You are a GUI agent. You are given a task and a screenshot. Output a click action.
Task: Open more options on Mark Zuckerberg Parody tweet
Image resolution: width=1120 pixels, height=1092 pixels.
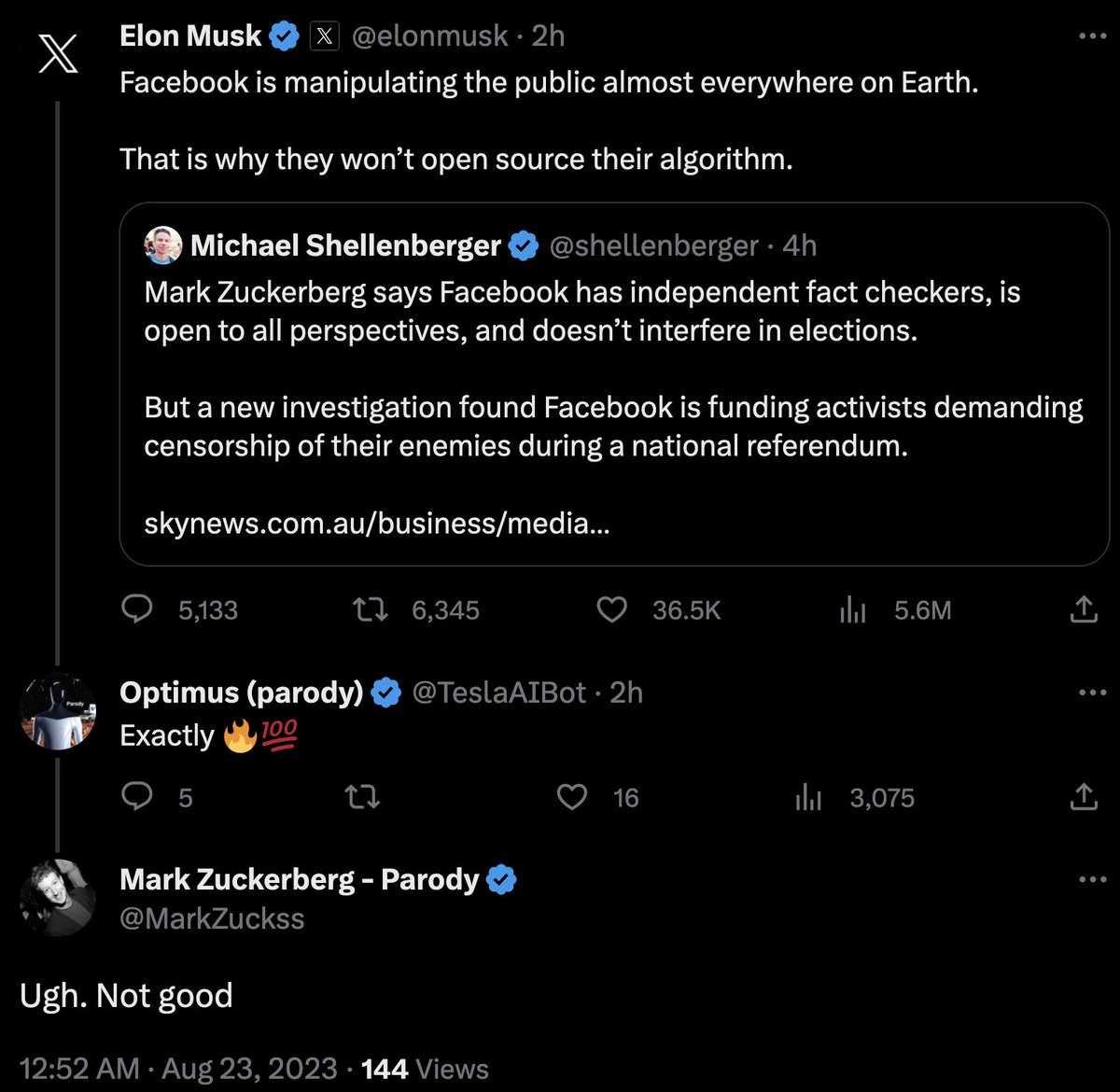[x=1092, y=879]
